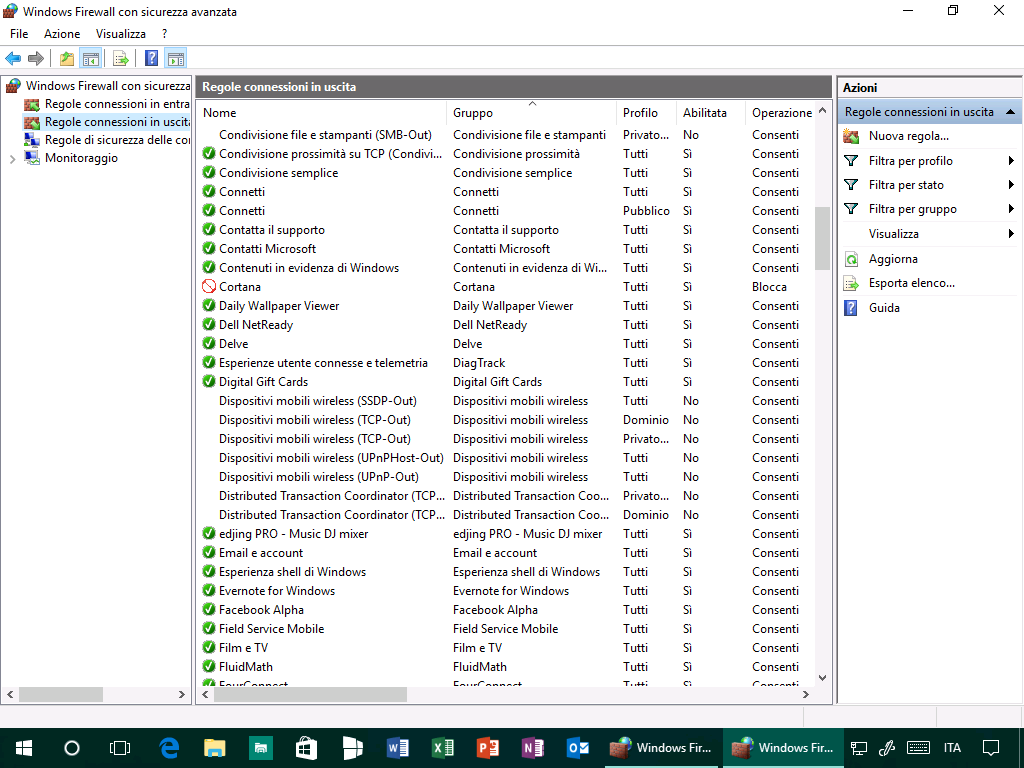1024x768 pixels.
Task: Open Excel from the taskbar
Action: click(443, 748)
